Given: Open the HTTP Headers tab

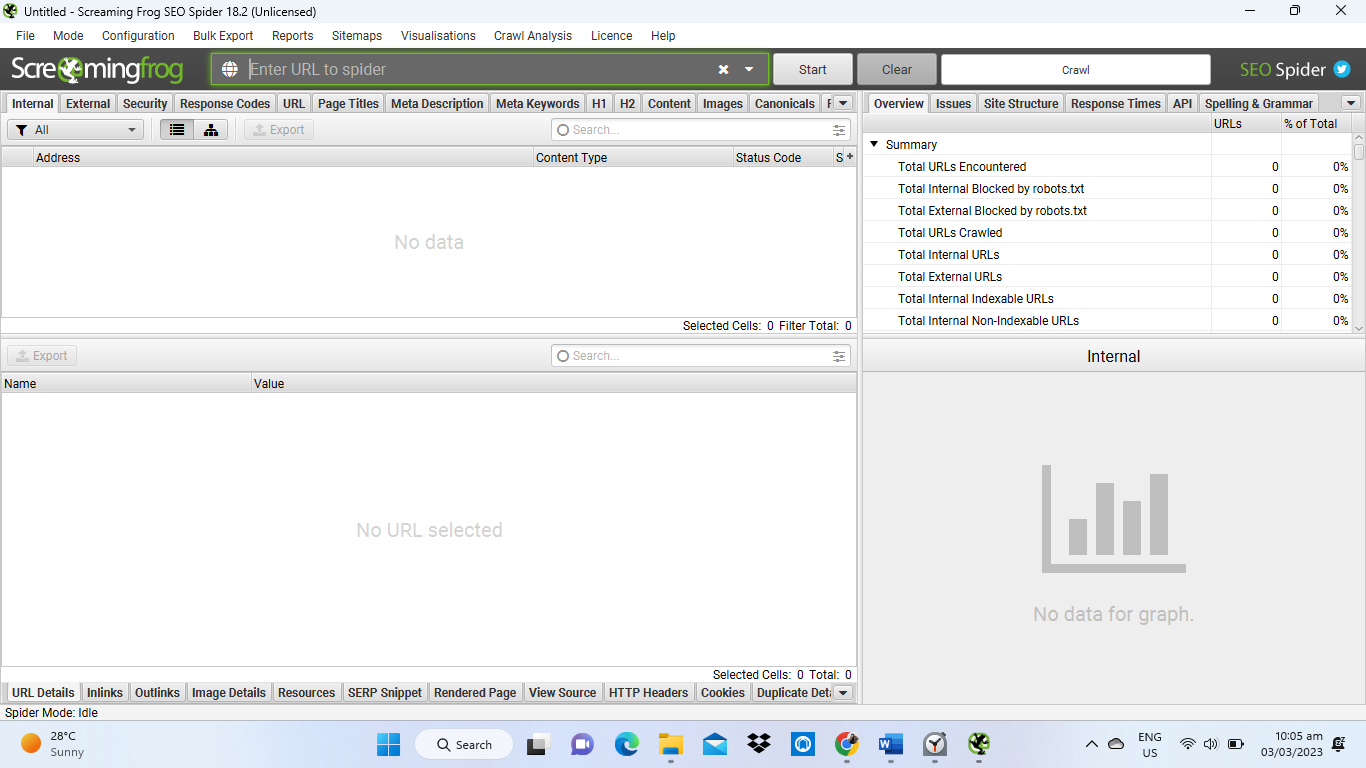Looking at the screenshot, I should click(649, 692).
